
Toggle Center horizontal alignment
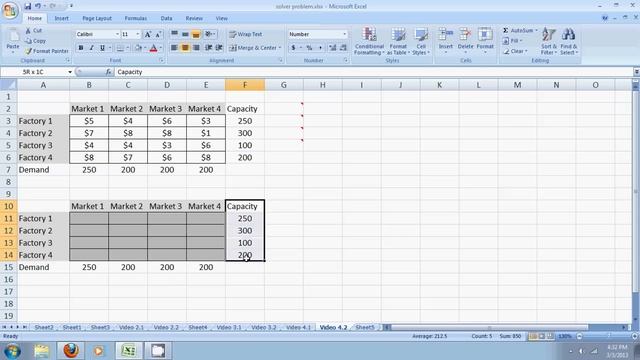[185, 48]
